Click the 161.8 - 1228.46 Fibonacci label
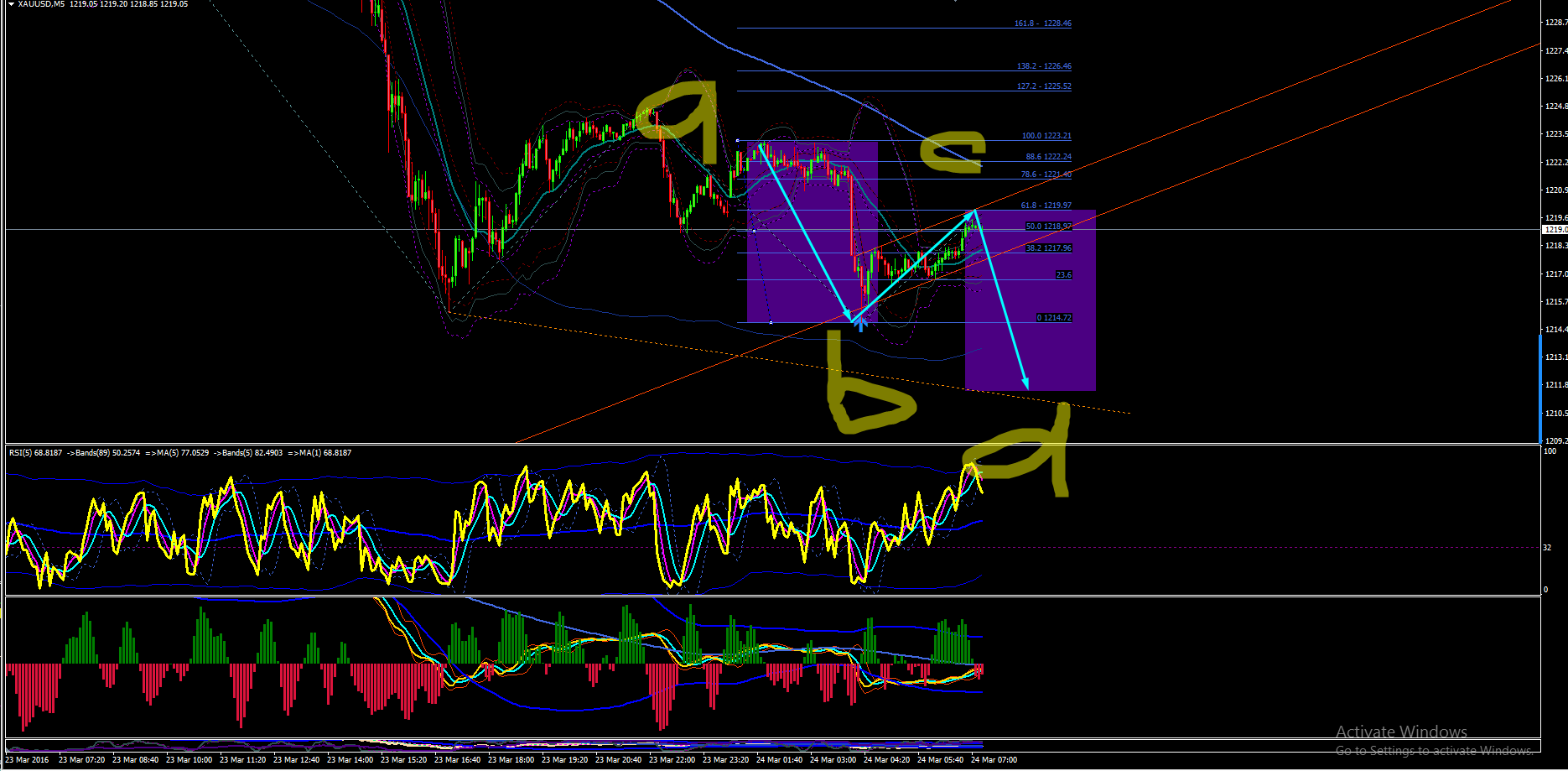This screenshot has height=771, width=1568. (1042, 23)
